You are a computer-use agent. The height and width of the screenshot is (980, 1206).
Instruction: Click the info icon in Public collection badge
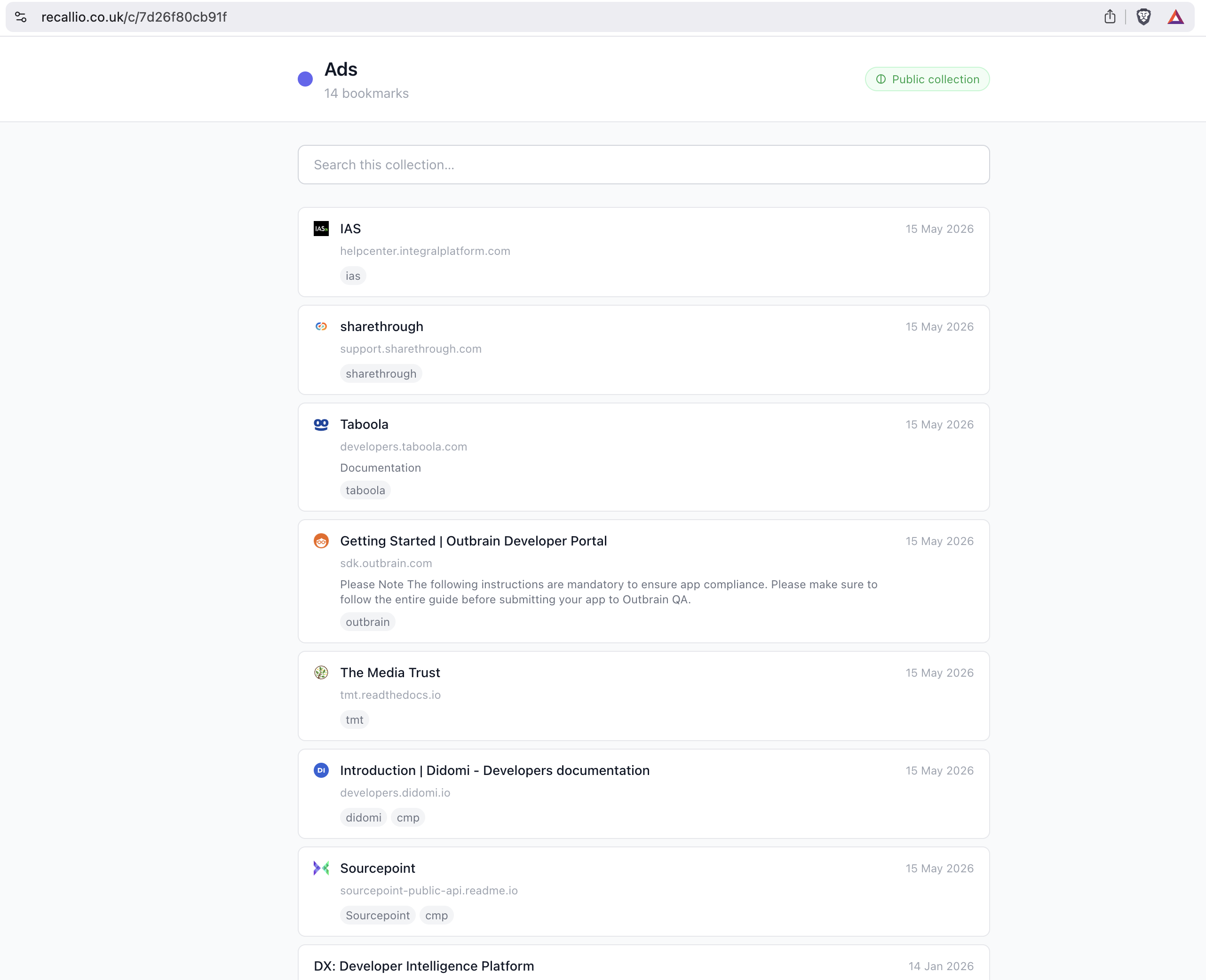point(881,79)
